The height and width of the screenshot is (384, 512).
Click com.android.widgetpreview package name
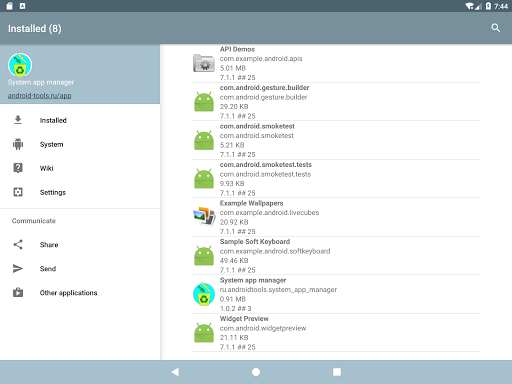tap(263, 328)
